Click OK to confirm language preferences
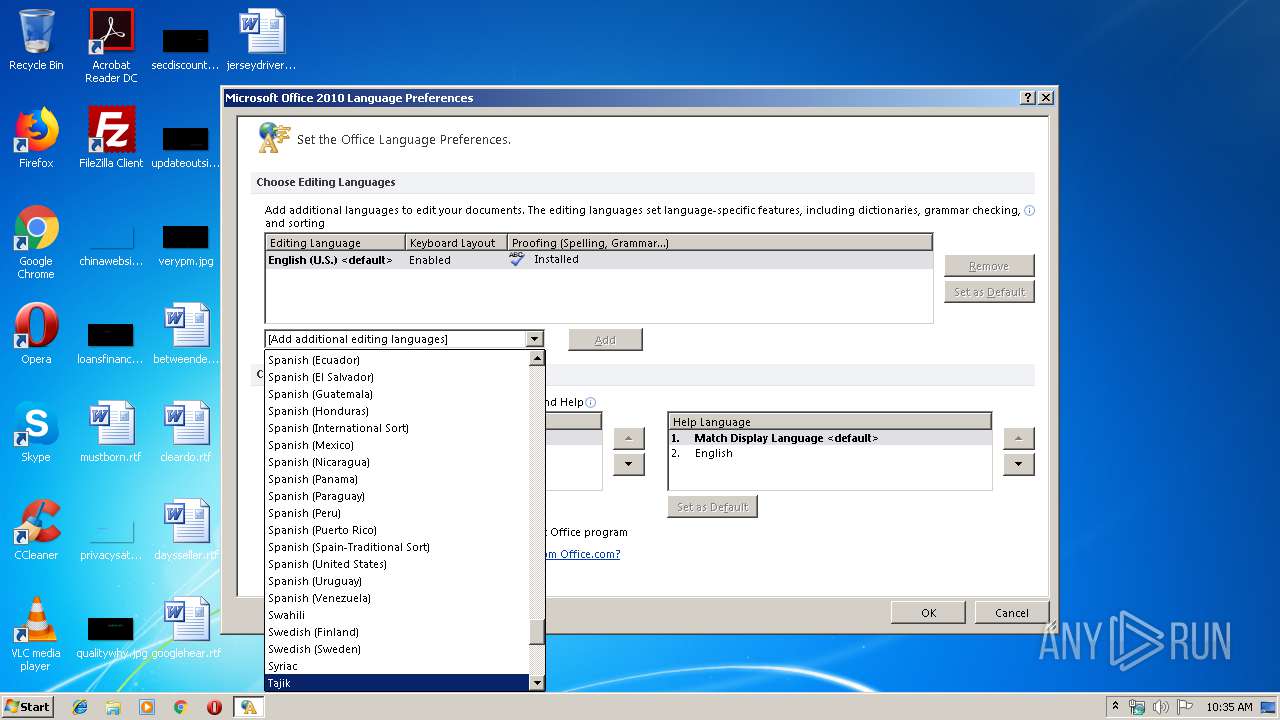1280x720 pixels. click(928, 613)
